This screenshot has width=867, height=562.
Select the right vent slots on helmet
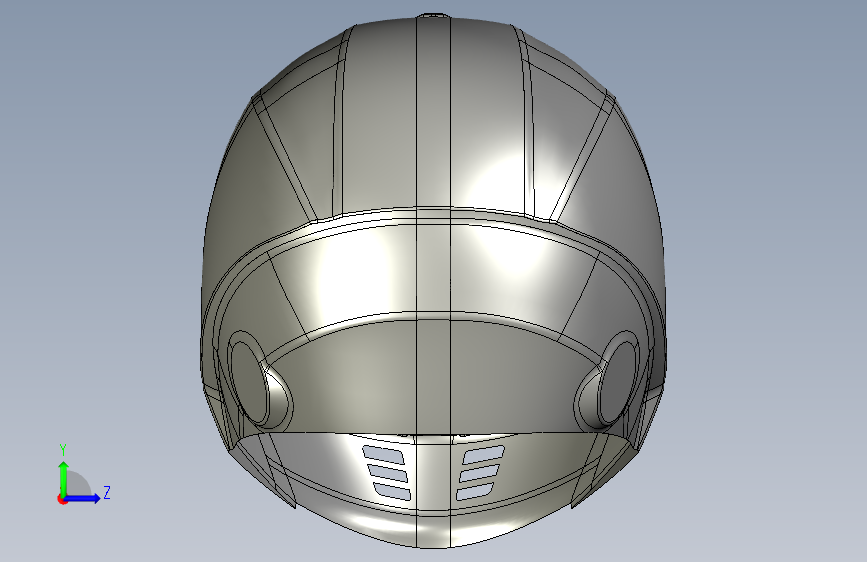(480, 473)
